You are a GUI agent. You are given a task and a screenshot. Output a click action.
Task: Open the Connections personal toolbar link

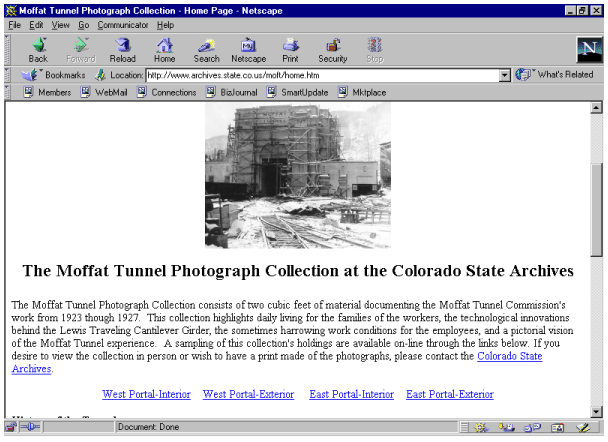[167, 92]
